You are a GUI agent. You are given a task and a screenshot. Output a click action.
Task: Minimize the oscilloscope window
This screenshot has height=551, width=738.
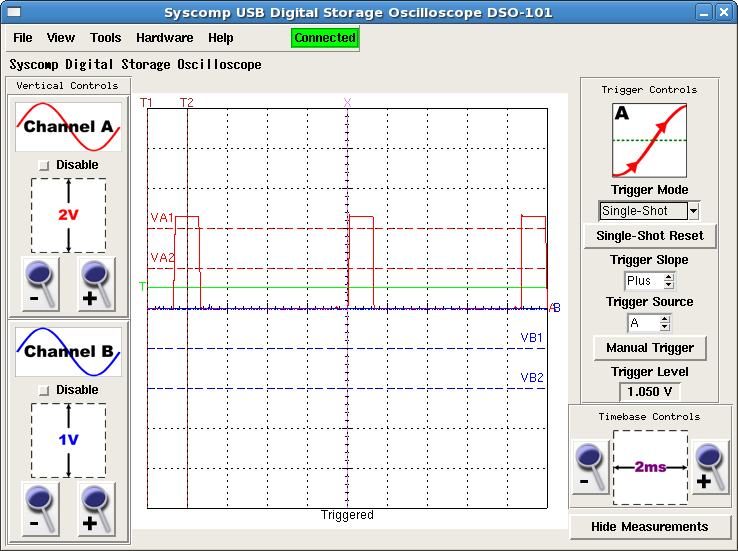[x=704, y=12]
